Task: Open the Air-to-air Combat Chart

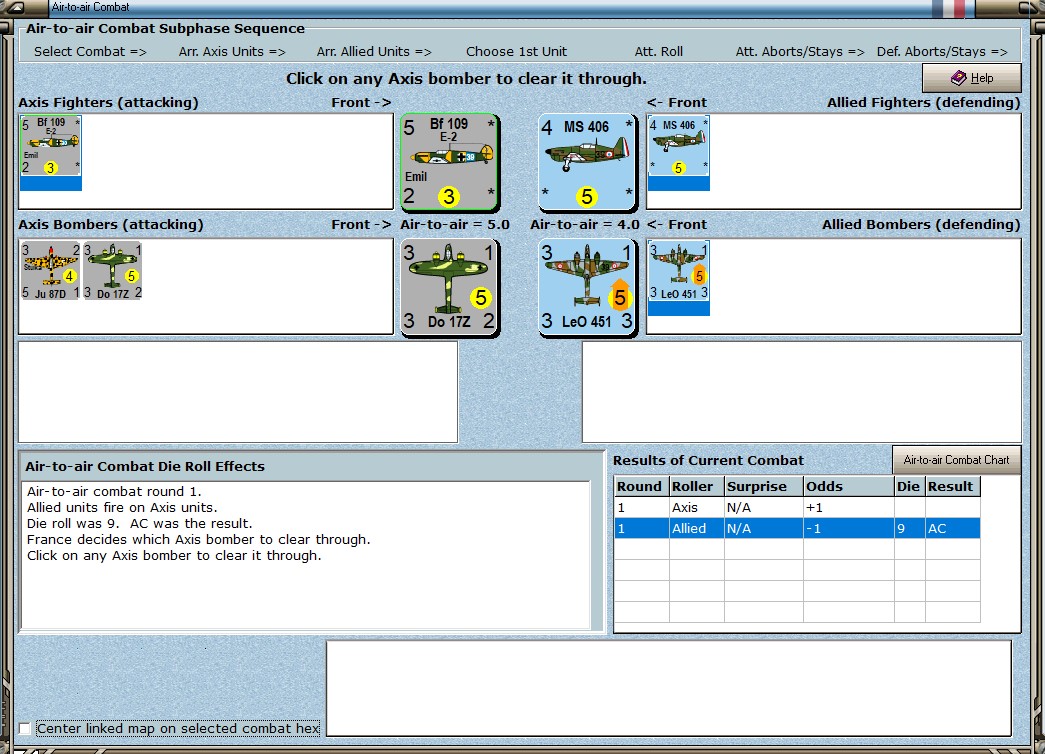Action: (x=956, y=460)
